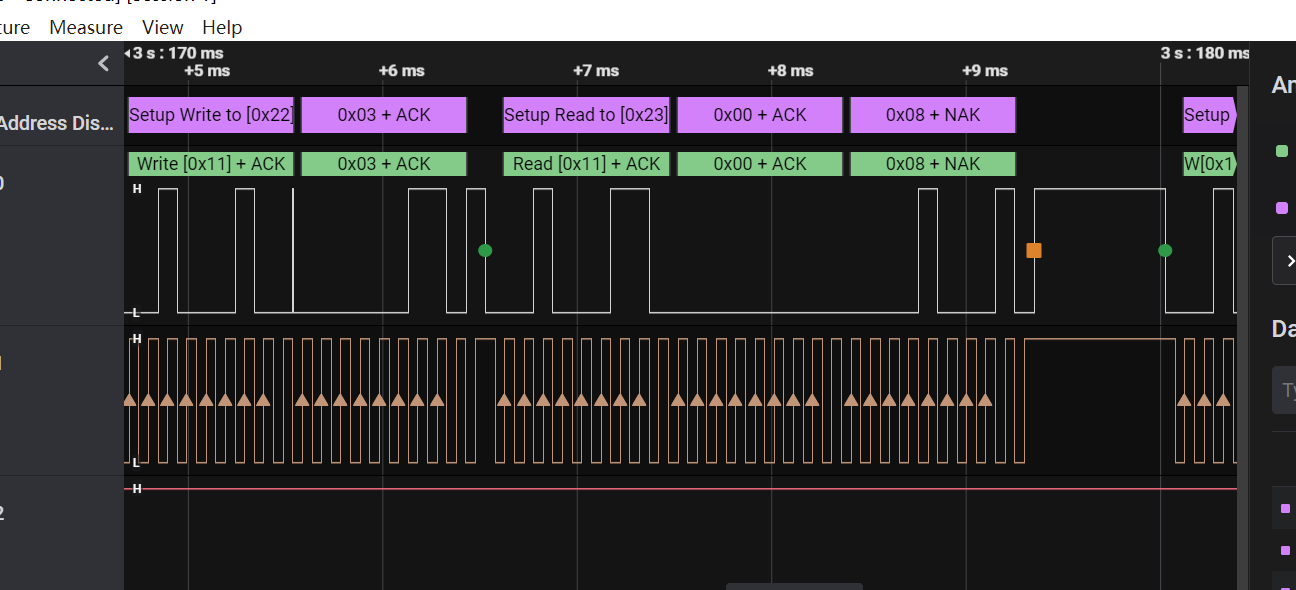Select the green 'Read [0x11] + ACK' frame
This screenshot has height=590, width=1296.
586,164
